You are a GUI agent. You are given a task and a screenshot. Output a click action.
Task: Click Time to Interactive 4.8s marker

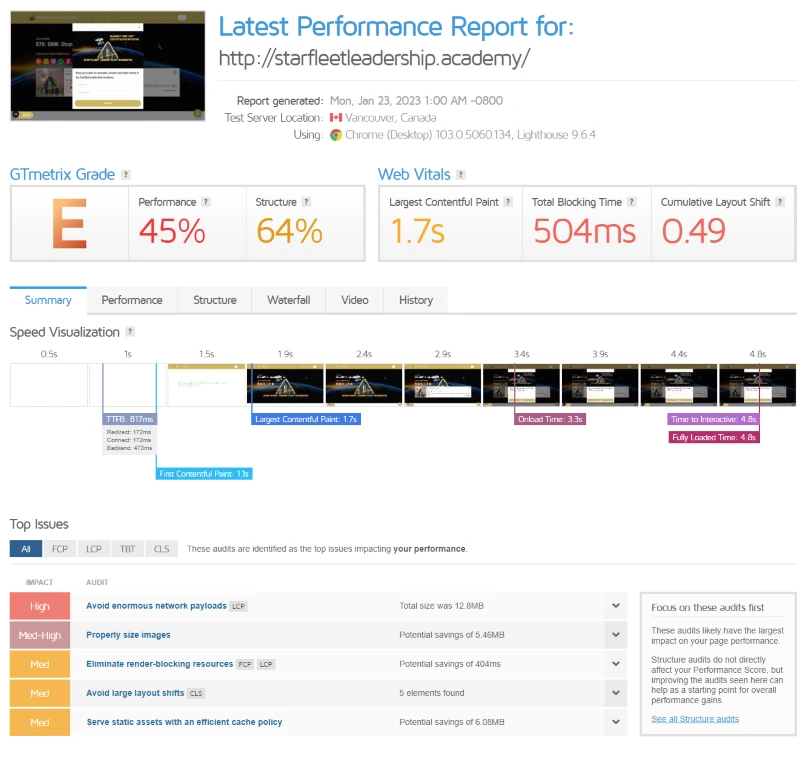(714, 419)
